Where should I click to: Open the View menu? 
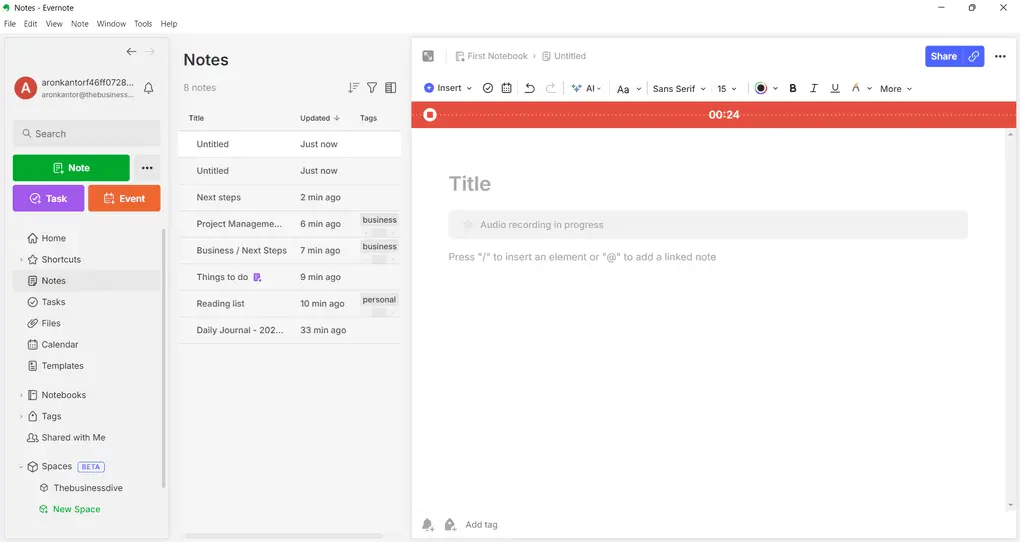click(54, 23)
